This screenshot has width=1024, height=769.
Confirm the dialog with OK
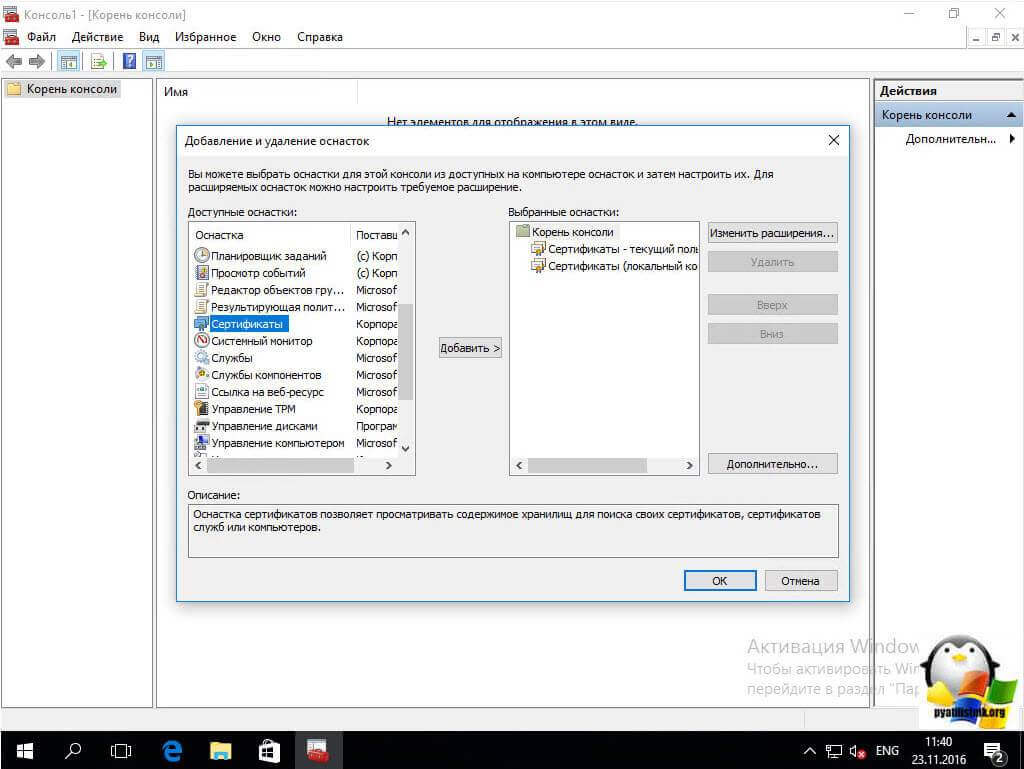click(x=719, y=580)
